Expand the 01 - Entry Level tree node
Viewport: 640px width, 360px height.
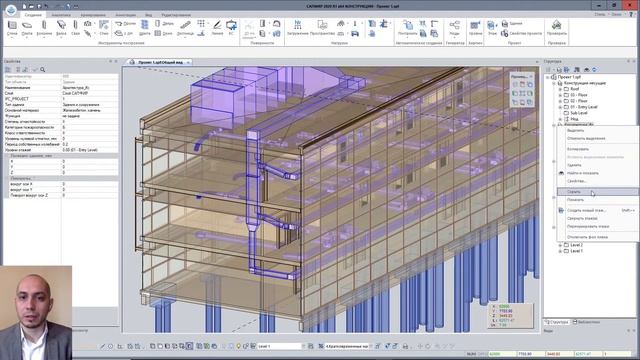click(560, 107)
